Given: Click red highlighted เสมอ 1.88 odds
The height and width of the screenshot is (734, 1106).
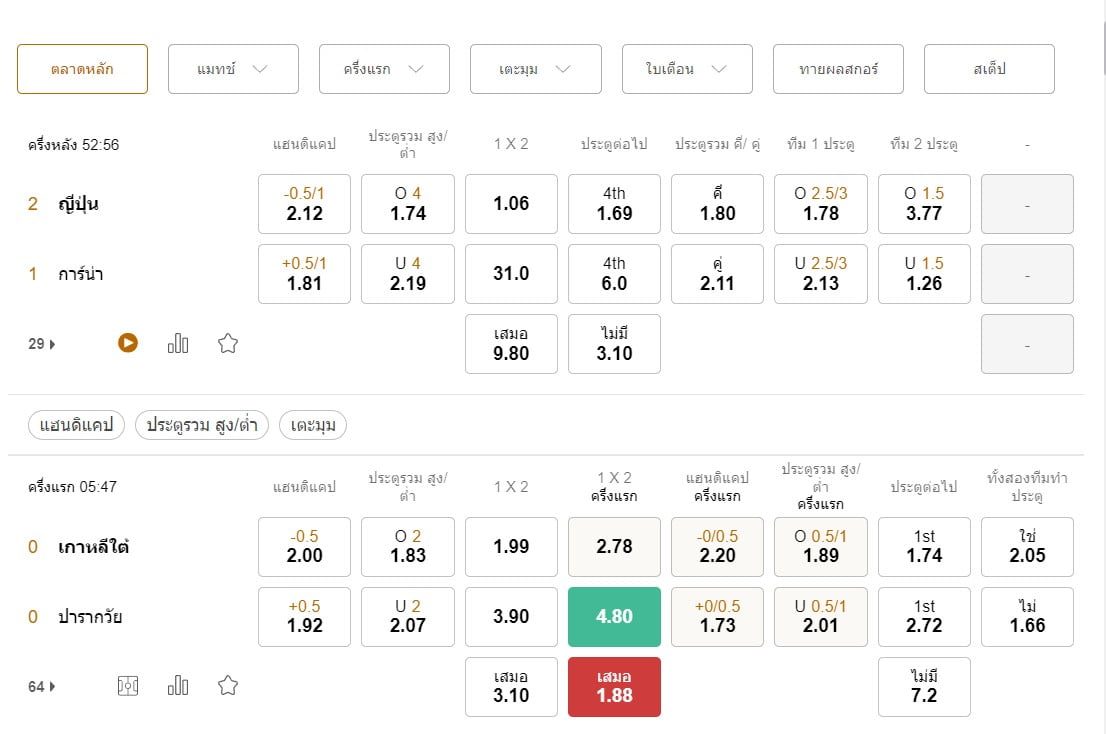Looking at the screenshot, I should (x=614, y=687).
